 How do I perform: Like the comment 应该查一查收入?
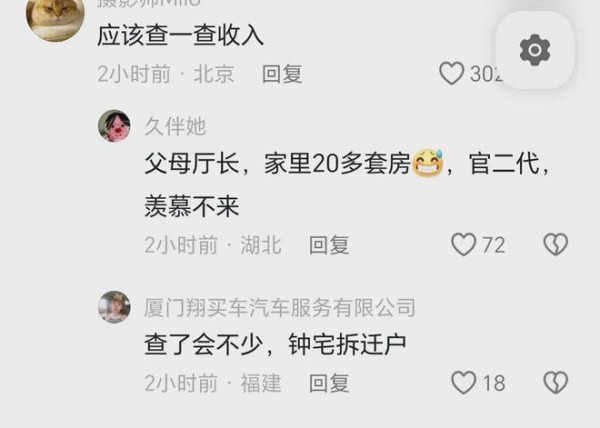(452, 73)
